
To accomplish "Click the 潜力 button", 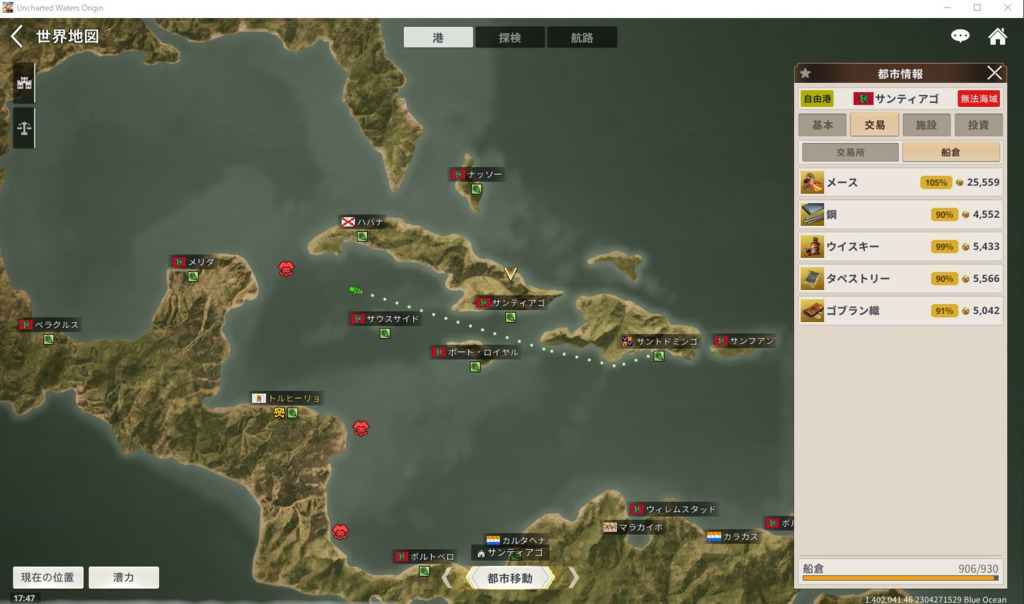I will (123, 577).
